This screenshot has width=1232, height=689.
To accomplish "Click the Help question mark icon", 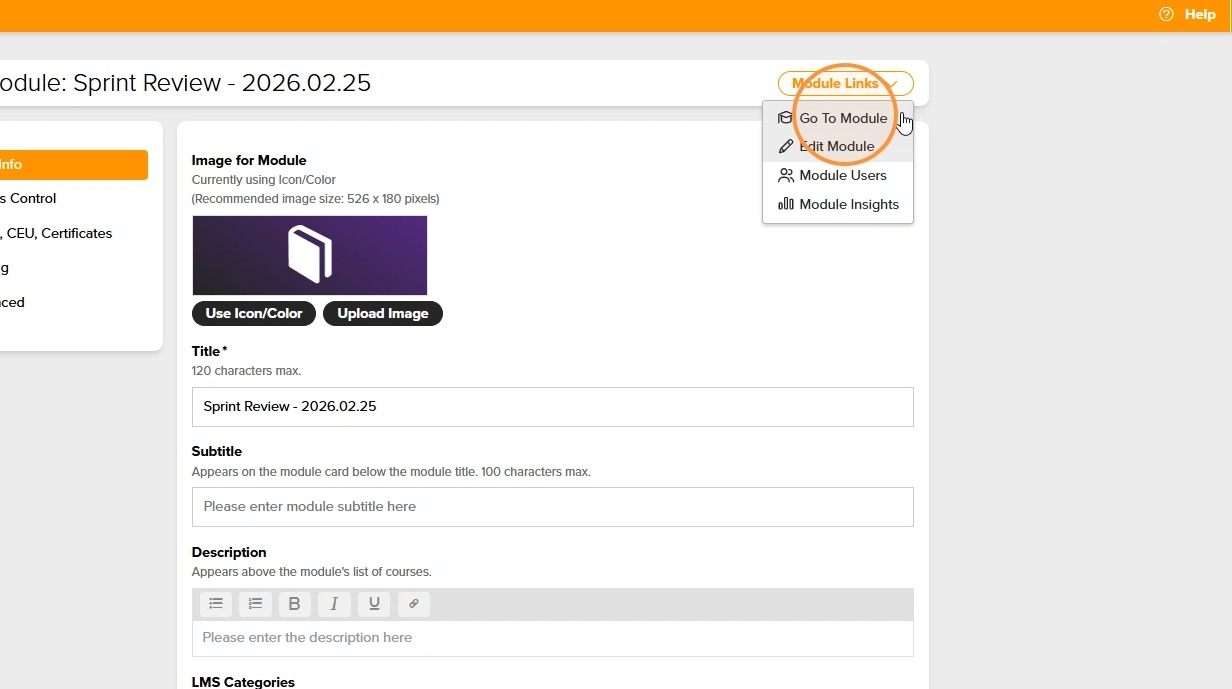I will click(1166, 15).
